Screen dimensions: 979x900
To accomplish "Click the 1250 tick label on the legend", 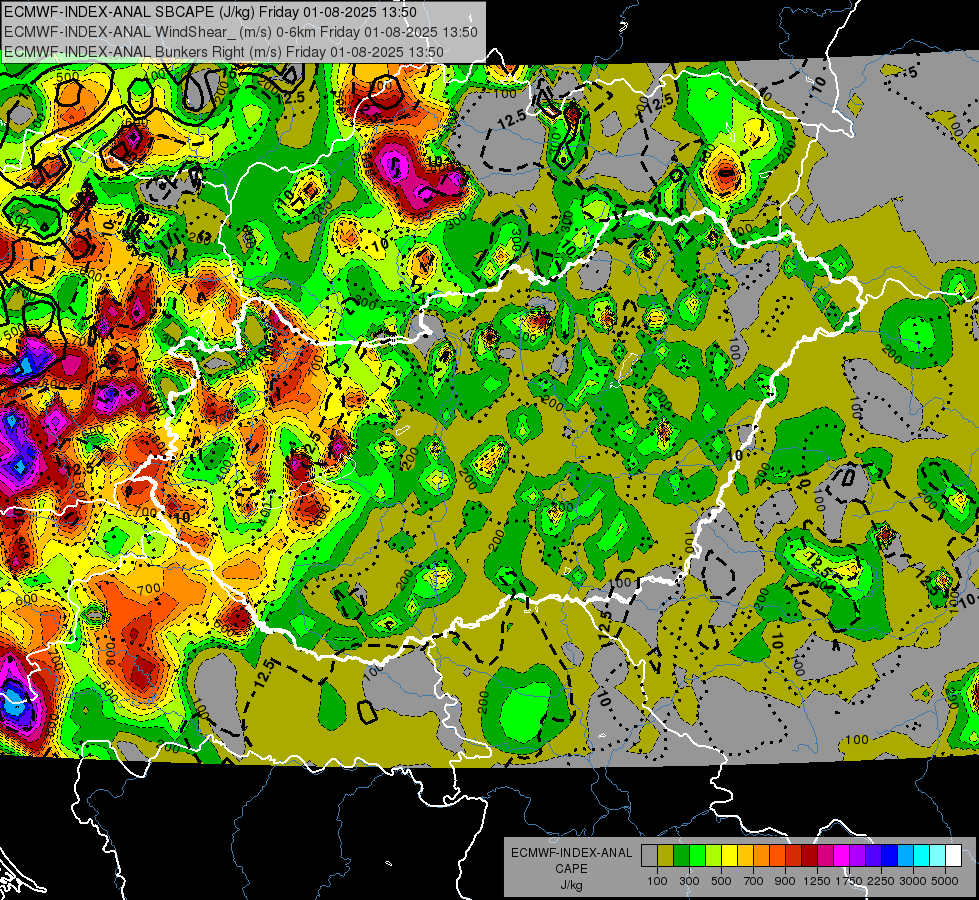I will click(x=817, y=881).
